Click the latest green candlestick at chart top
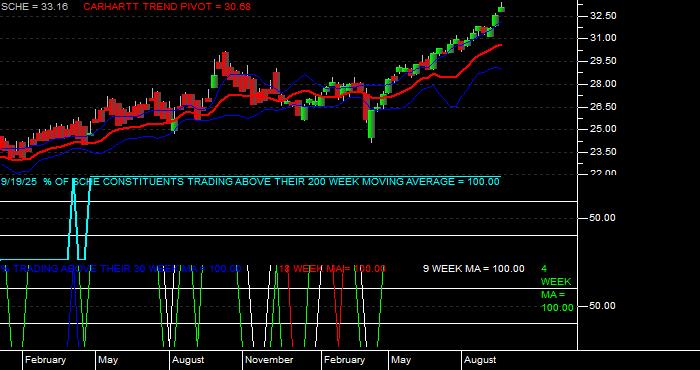This screenshot has height=370, width=700. coord(501,8)
